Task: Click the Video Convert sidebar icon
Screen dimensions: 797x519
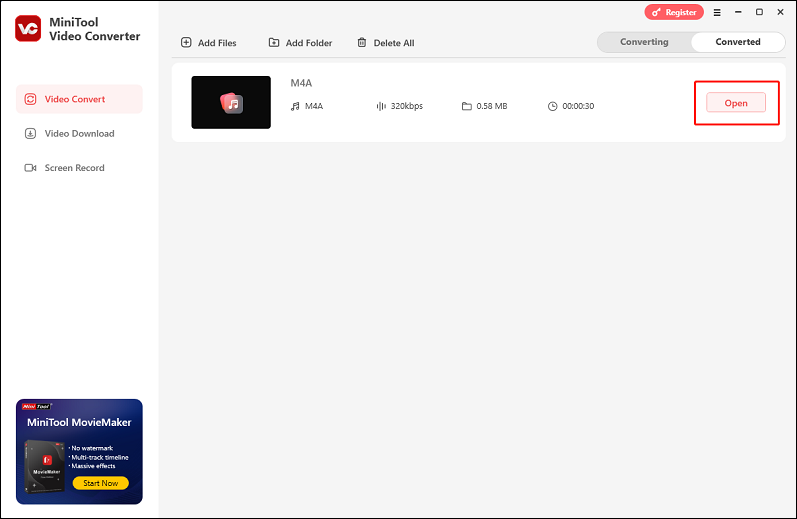Action: point(30,99)
